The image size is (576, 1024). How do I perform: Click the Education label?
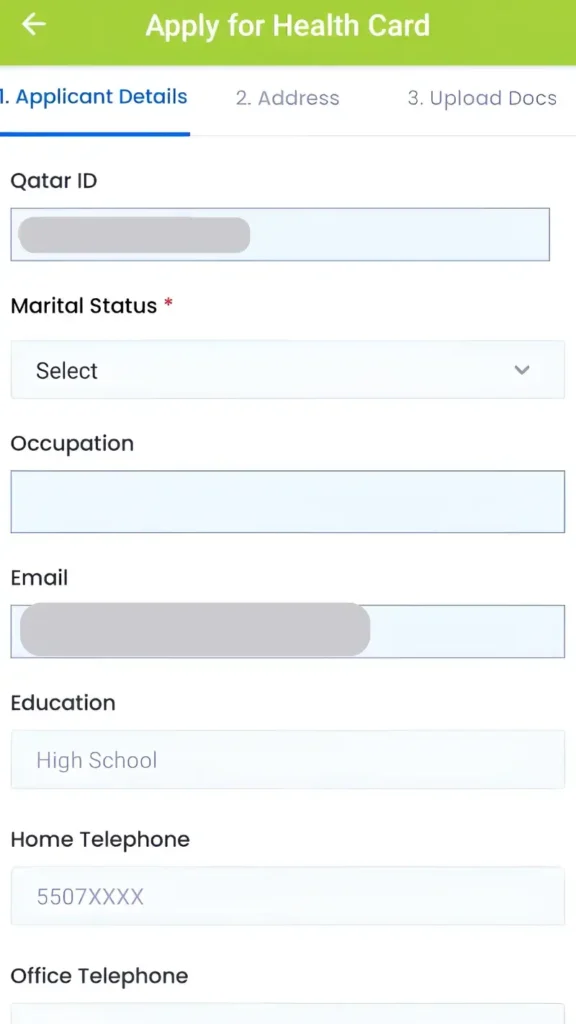[x=63, y=703]
